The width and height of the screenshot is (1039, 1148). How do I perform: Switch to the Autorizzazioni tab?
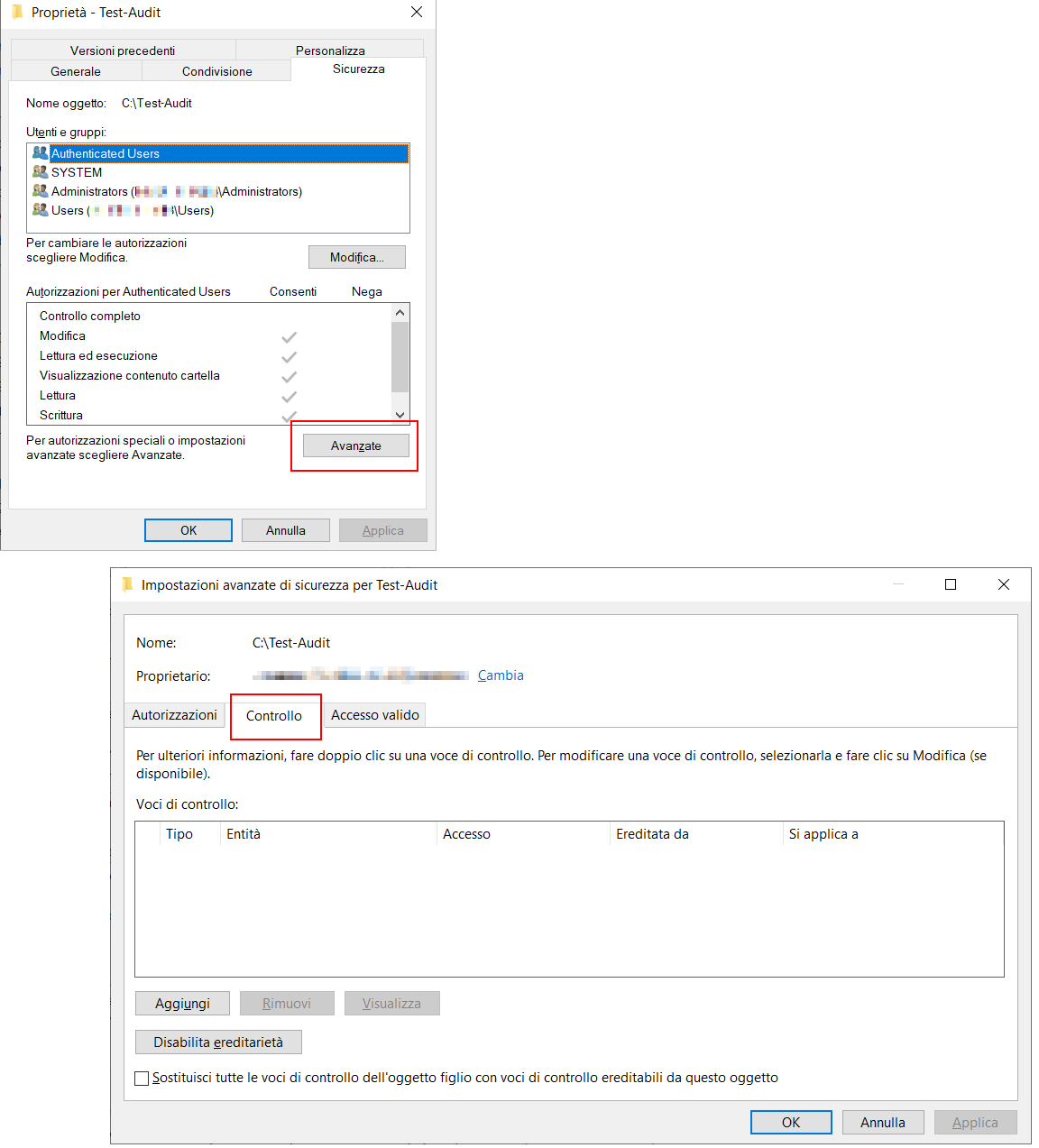click(x=174, y=715)
